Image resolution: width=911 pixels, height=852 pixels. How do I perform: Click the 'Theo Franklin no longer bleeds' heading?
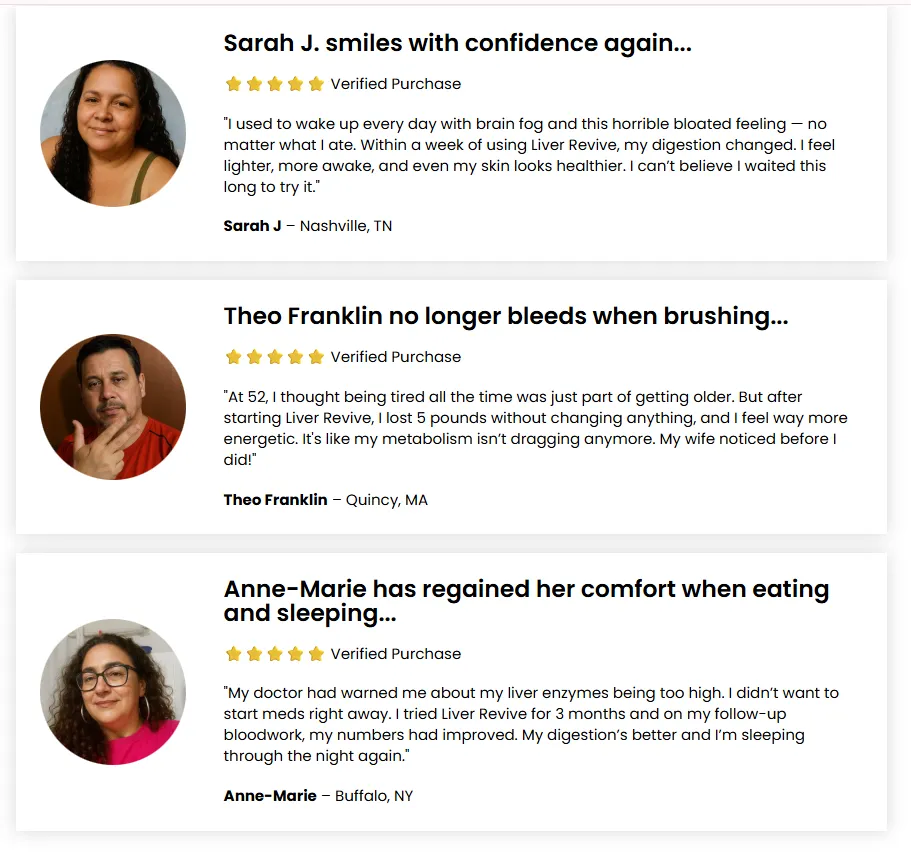click(506, 316)
